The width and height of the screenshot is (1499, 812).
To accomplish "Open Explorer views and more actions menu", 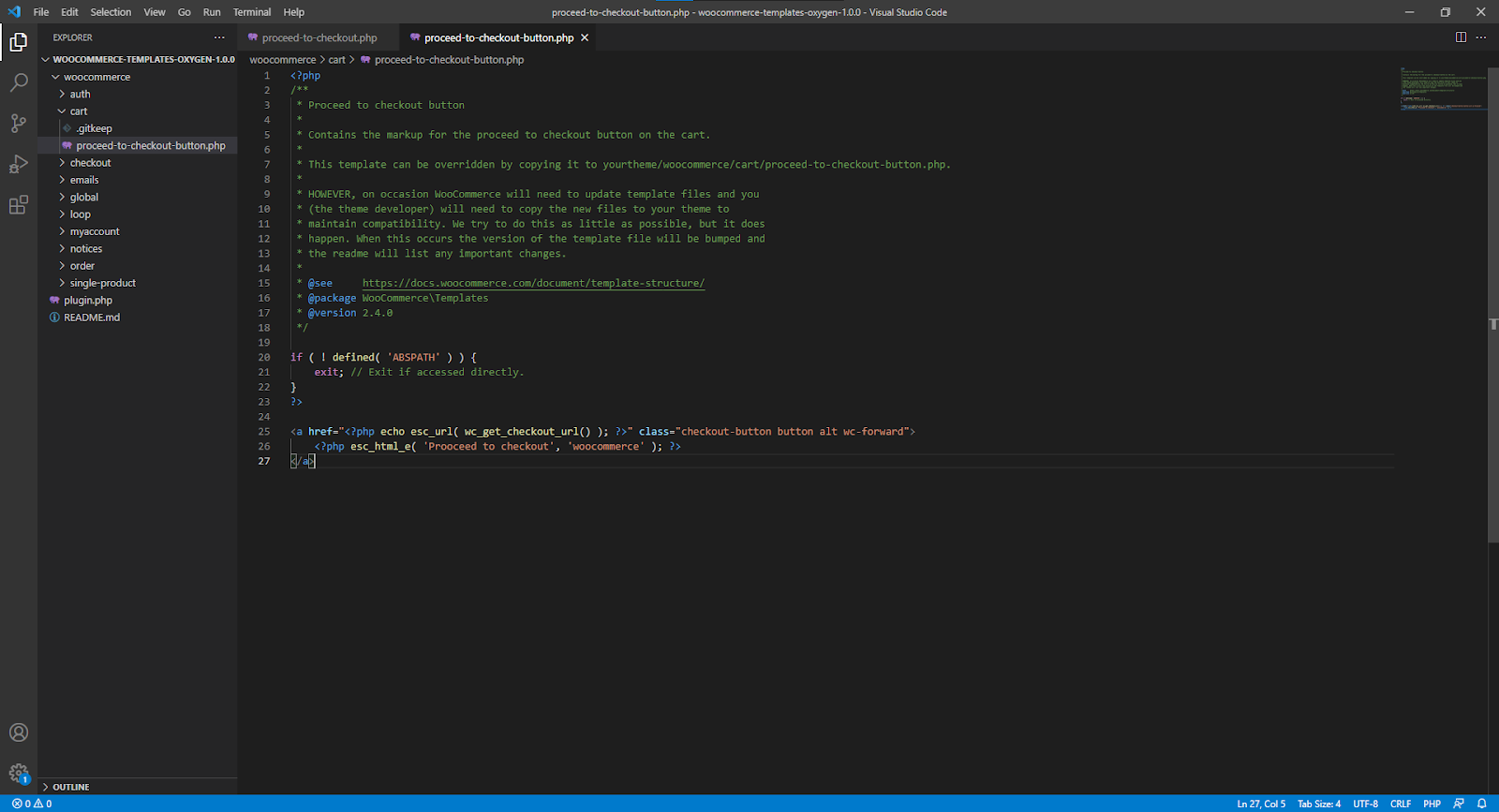I will 219,37.
